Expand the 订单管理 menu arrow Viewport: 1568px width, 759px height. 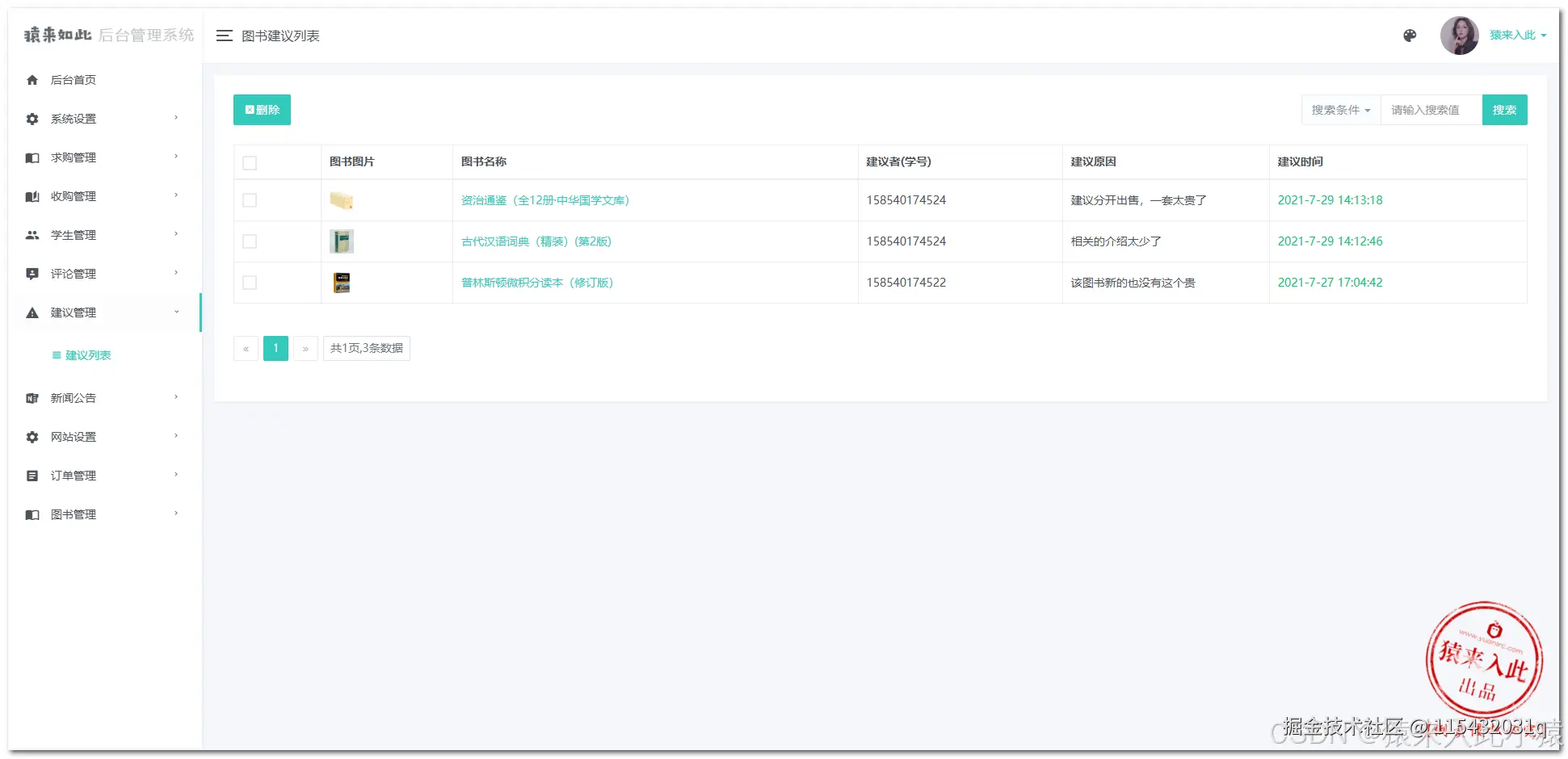[176, 475]
